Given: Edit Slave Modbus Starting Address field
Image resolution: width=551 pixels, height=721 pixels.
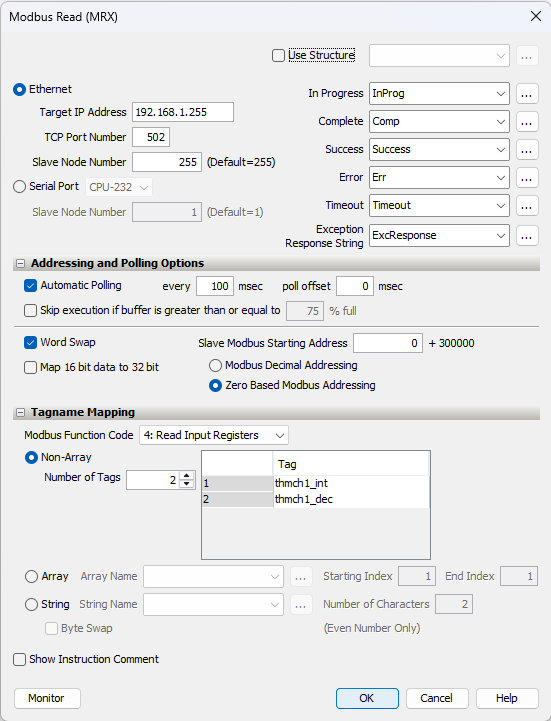Looking at the screenshot, I should pos(388,343).
